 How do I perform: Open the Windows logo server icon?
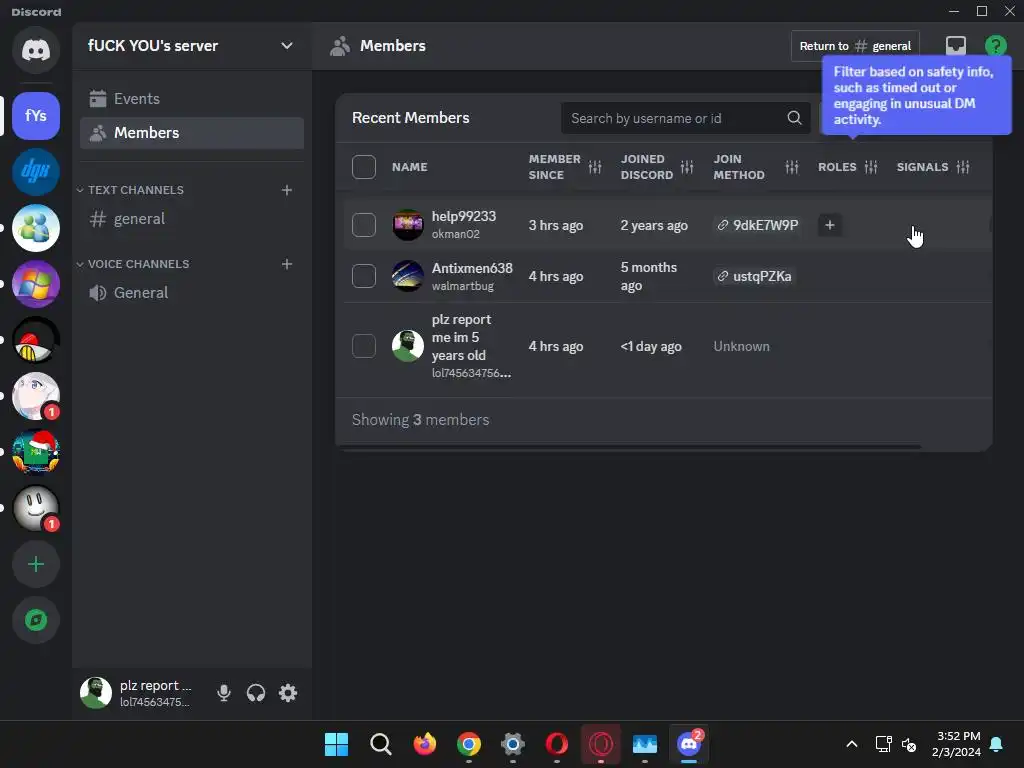36,284
